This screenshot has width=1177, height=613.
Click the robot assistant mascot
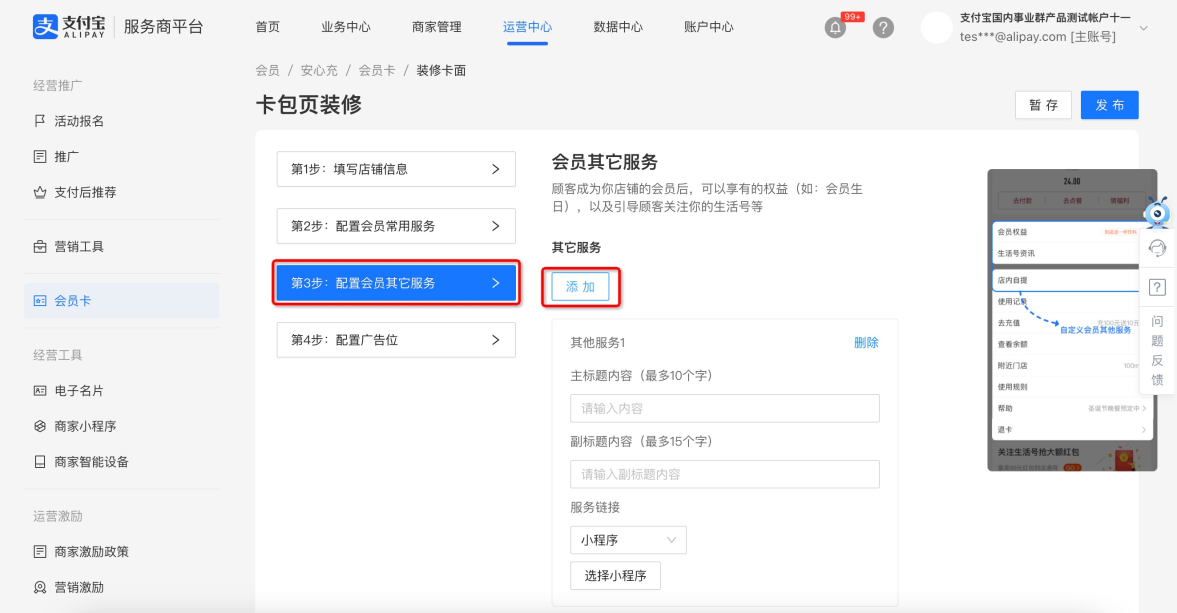pos(1157,213)
